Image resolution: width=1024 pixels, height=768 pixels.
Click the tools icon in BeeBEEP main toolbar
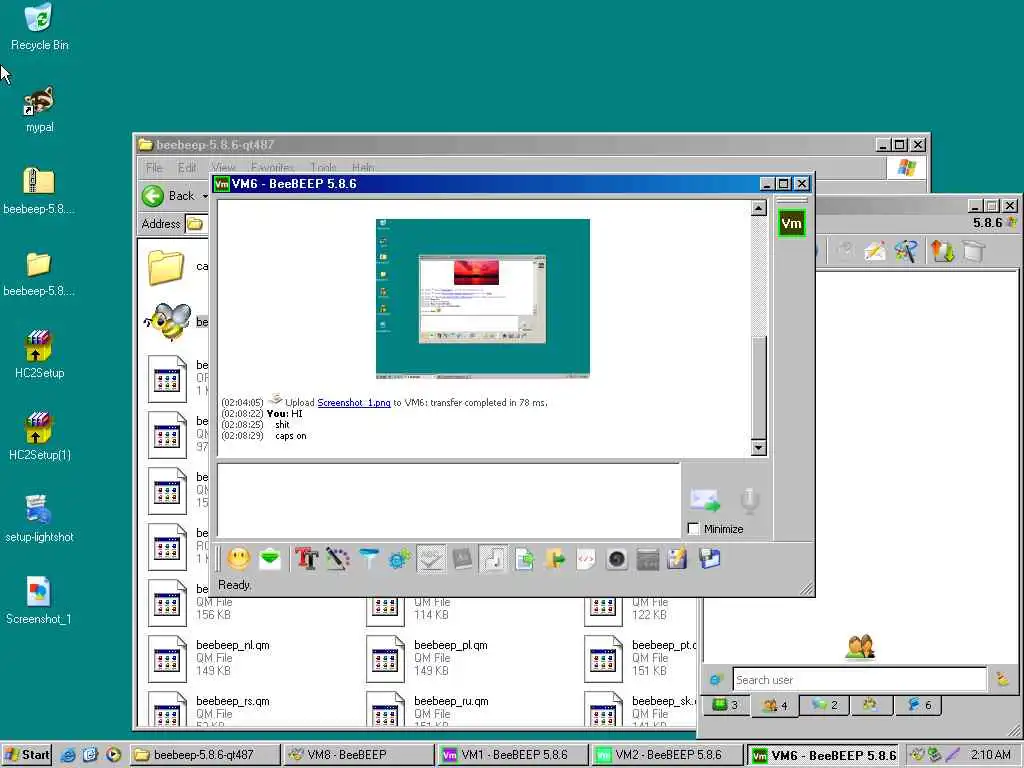click(x=906, y=251)
